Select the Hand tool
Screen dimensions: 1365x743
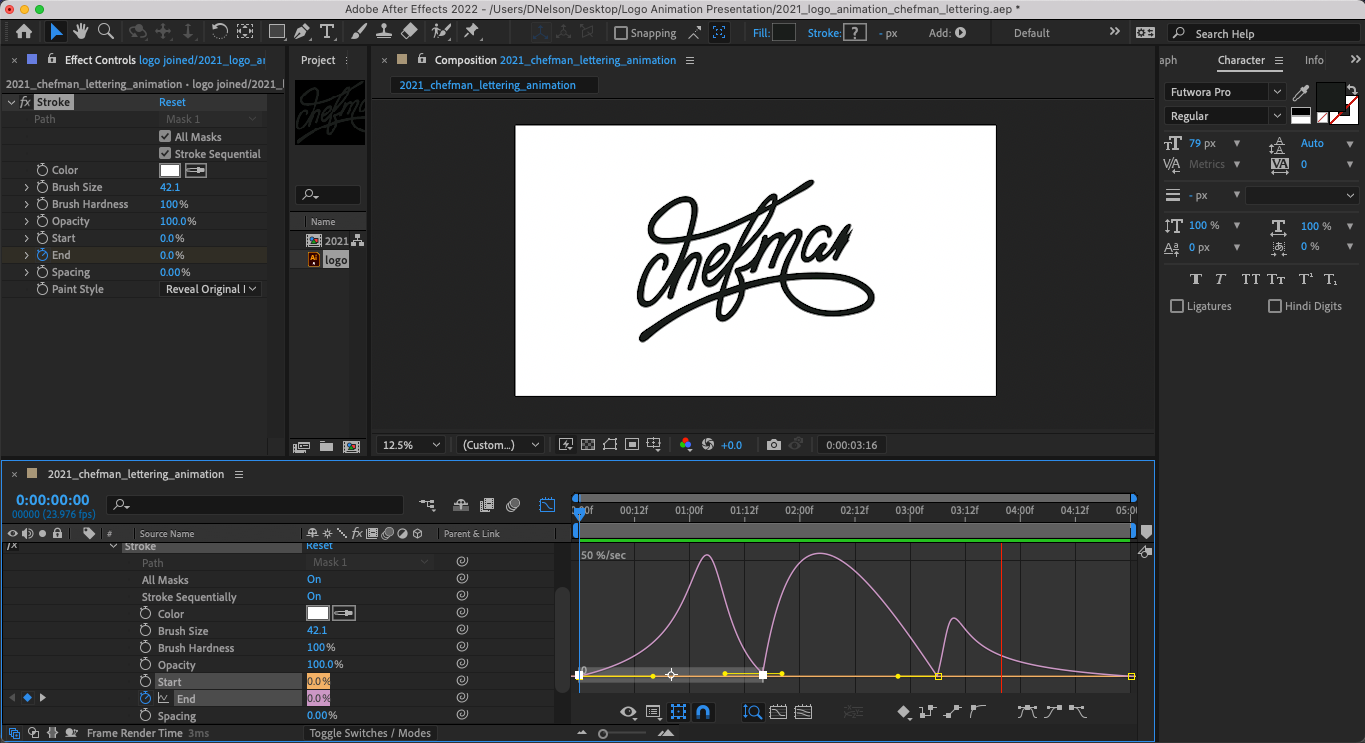(x=81, y=32)
